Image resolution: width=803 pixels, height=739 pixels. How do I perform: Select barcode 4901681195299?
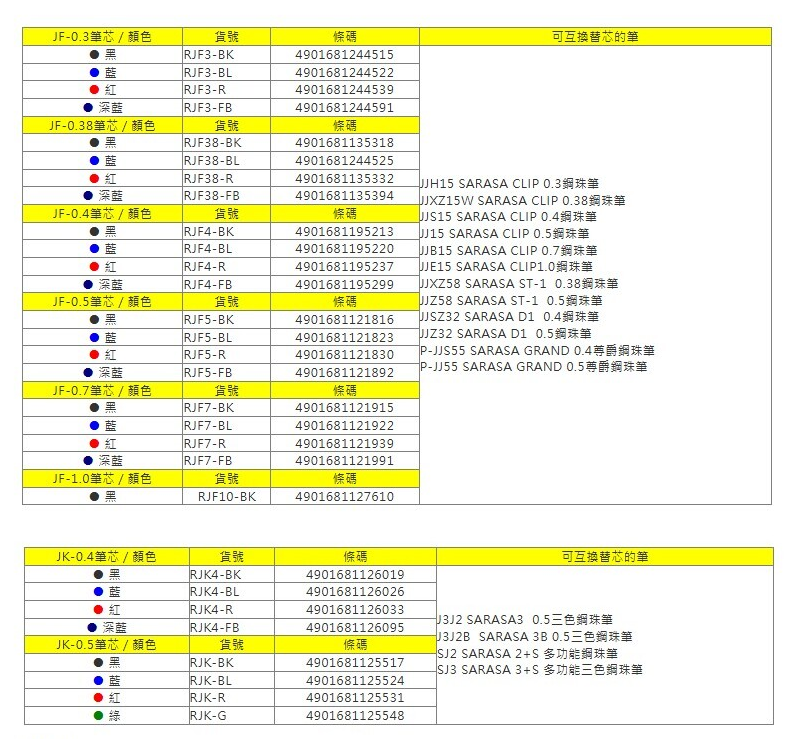point(345,285)
